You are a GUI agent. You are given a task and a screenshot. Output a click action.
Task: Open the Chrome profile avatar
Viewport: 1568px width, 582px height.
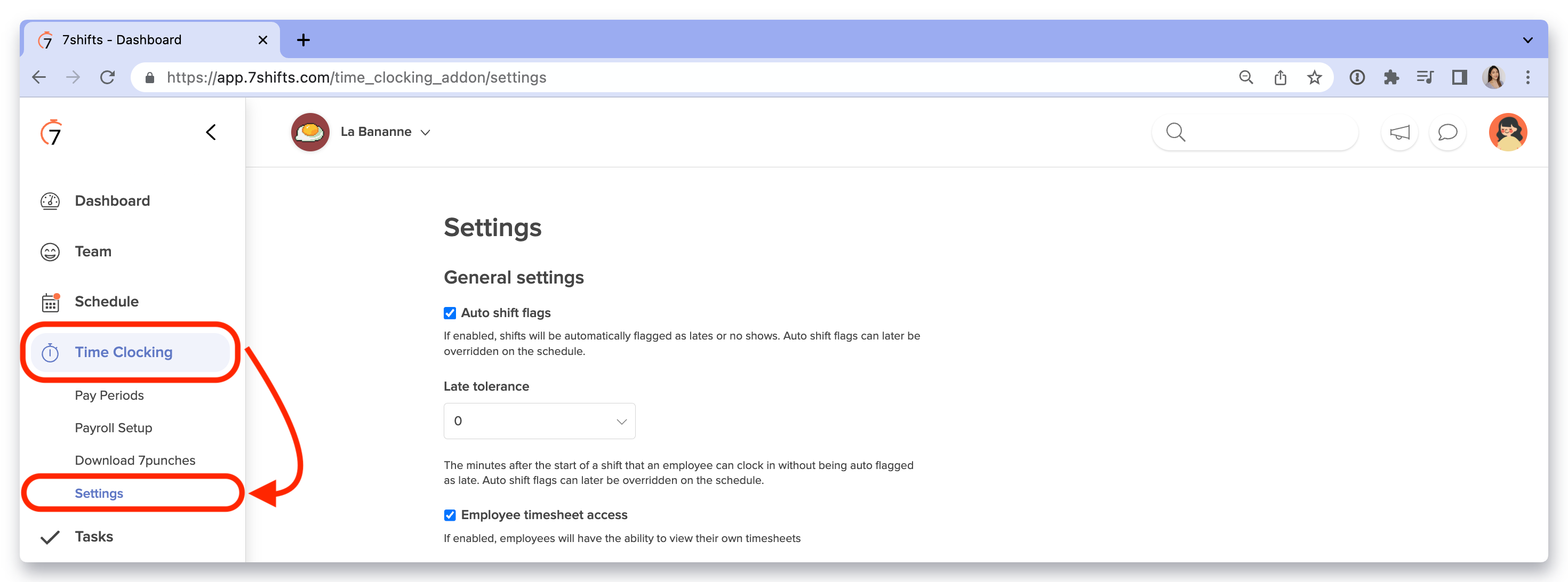[1493, 77]
